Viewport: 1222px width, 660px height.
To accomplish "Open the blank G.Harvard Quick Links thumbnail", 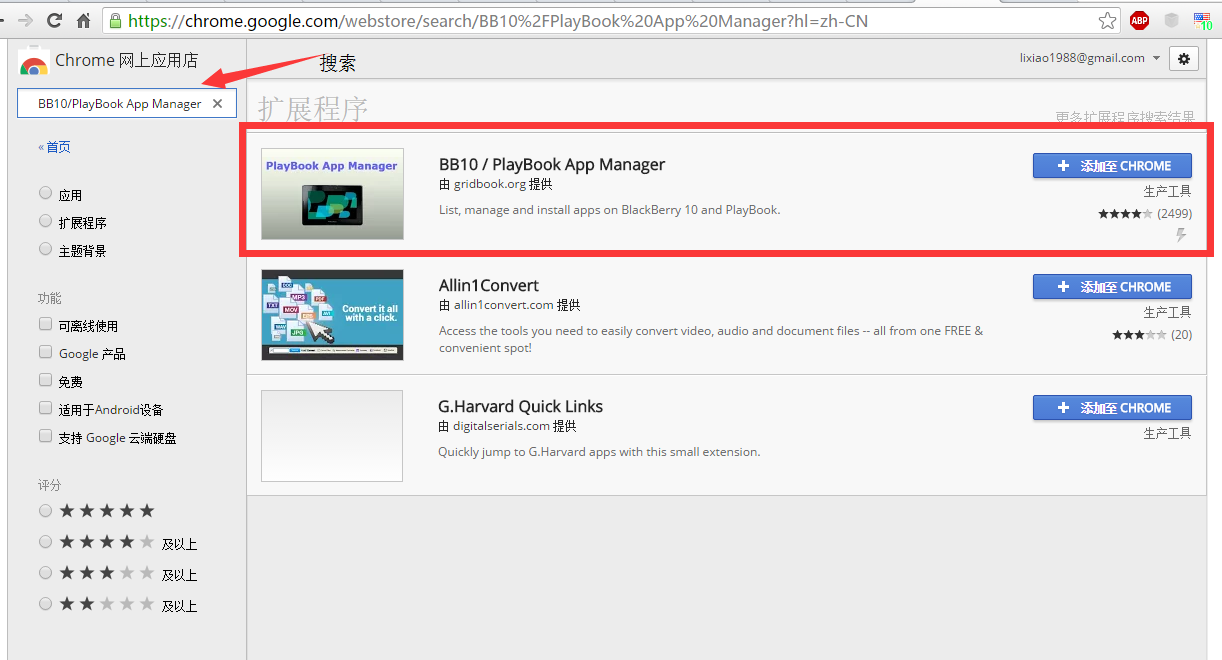I will coord(332,436).
